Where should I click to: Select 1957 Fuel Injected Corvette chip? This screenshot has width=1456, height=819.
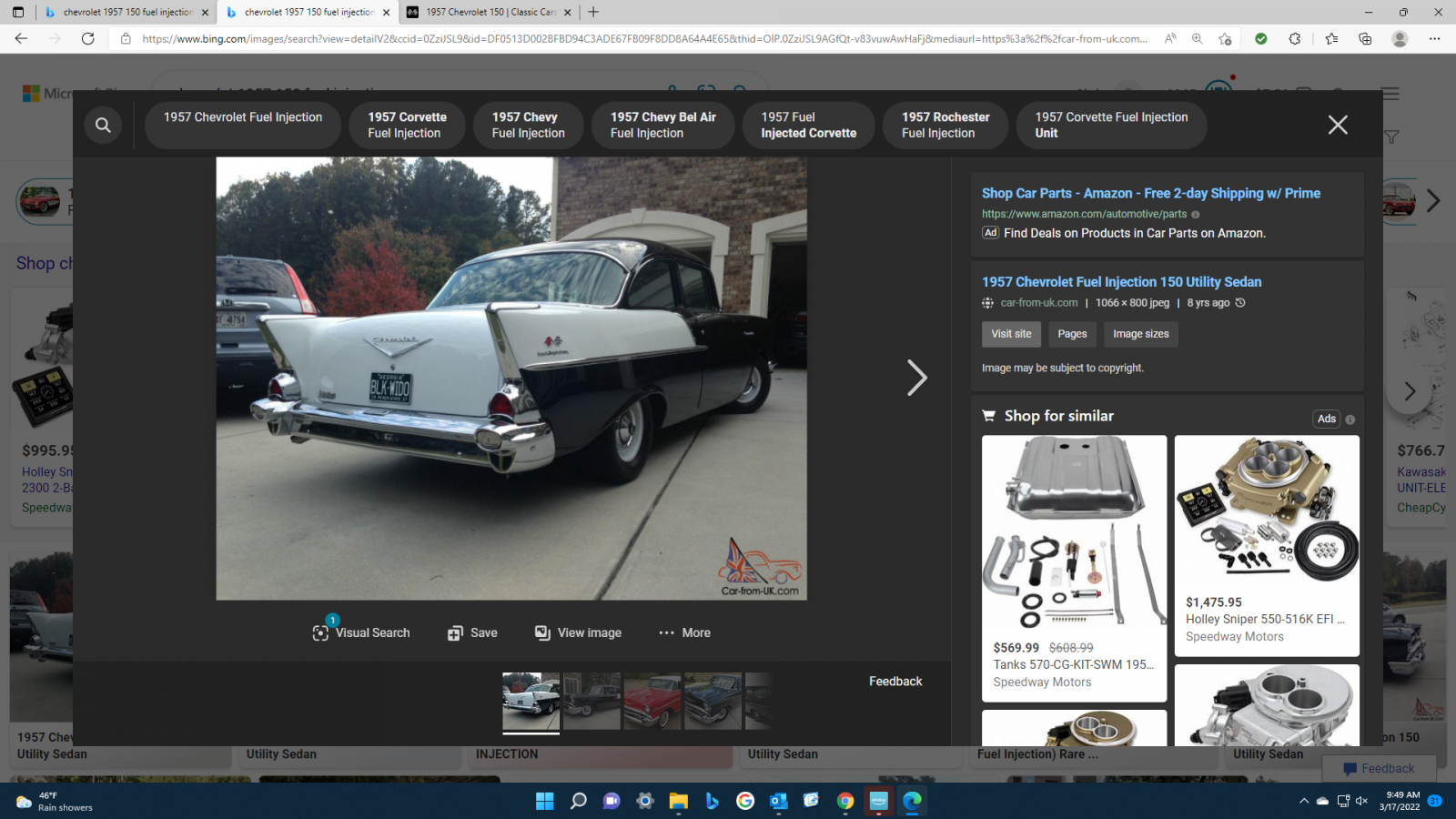(808, 125)
